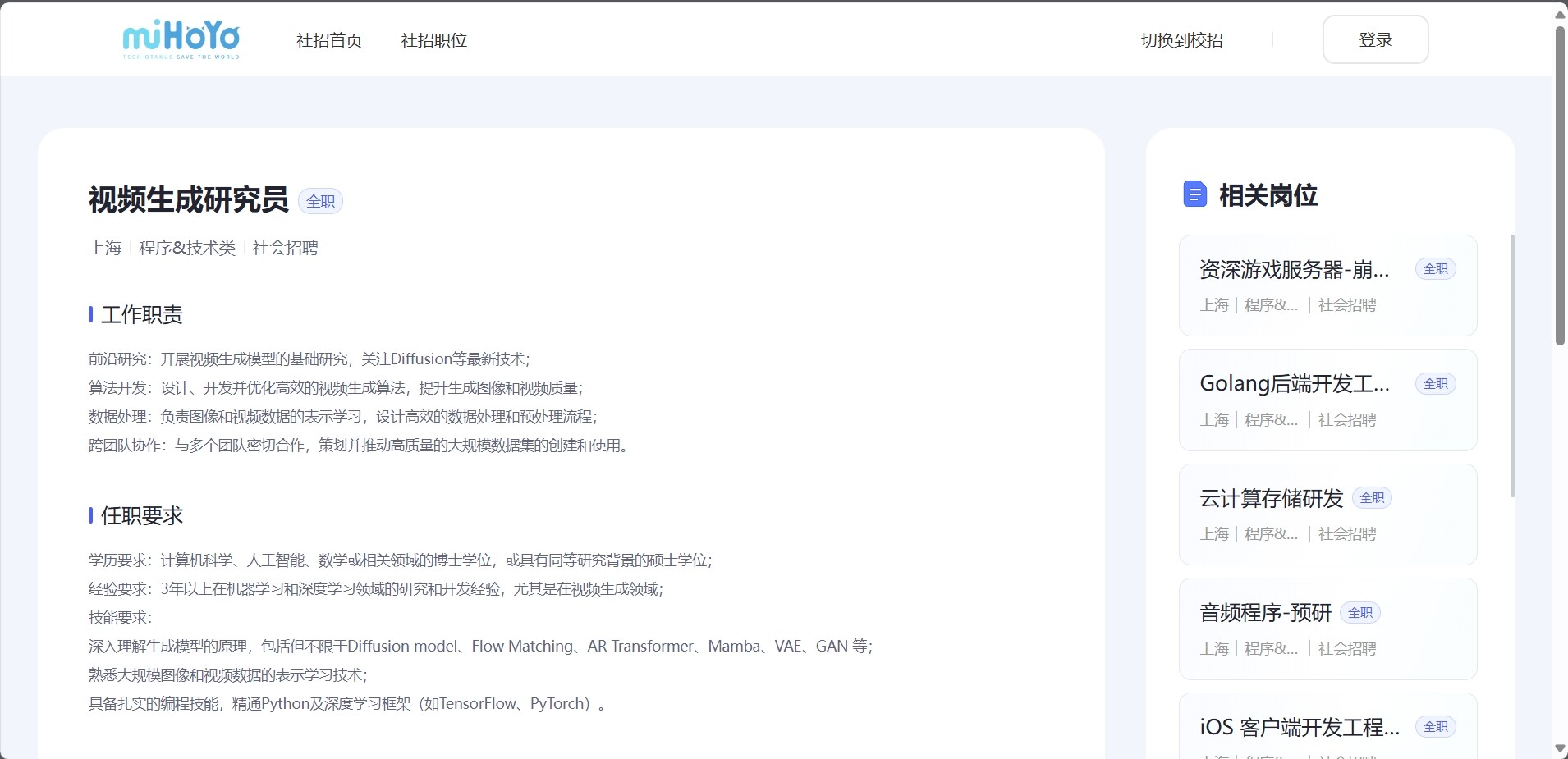Click the miHoYo logo
Image resolution: width=1568 pixels, height=759 pixels.
181,39
